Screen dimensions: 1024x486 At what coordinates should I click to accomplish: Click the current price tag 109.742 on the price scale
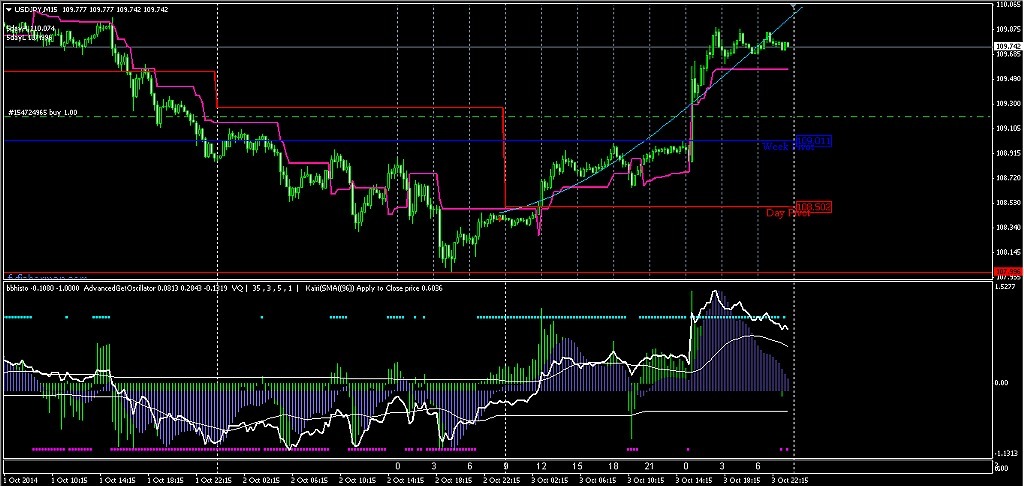point(1006,46)
